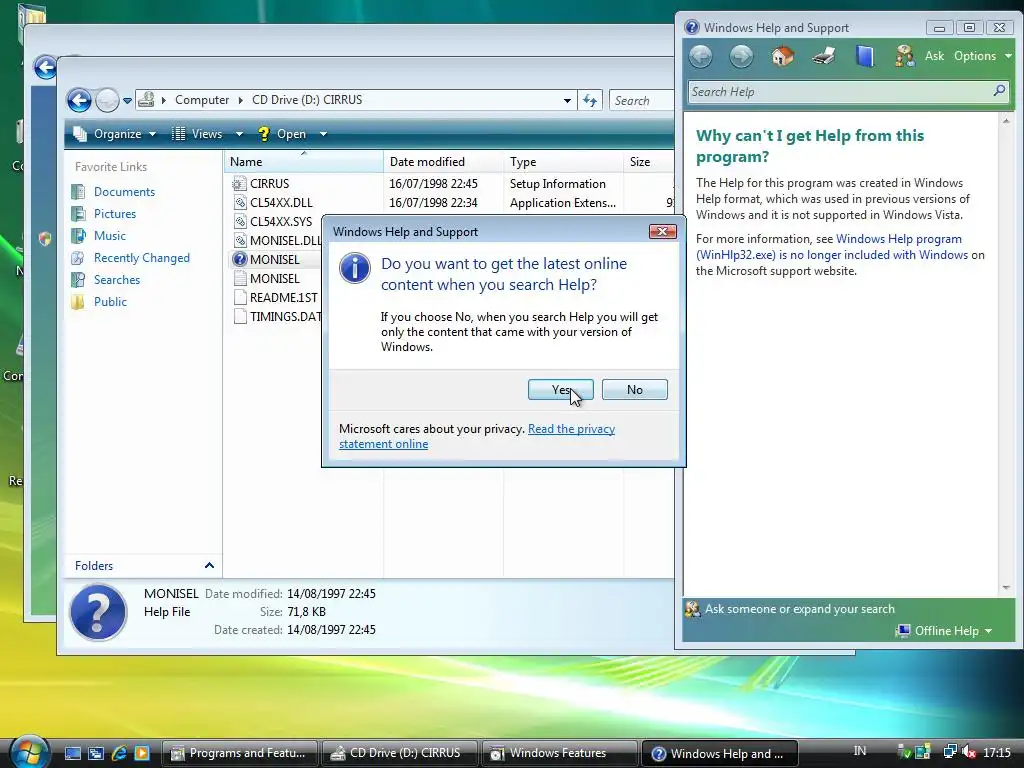
Task: Open Public in Favorite Links
Action: coord(110,302)
